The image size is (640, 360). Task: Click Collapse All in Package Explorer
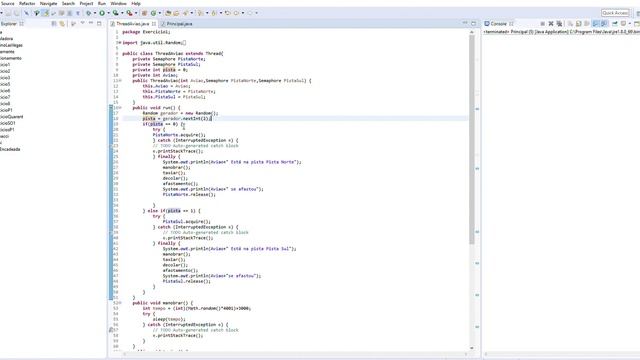(53, 24)
